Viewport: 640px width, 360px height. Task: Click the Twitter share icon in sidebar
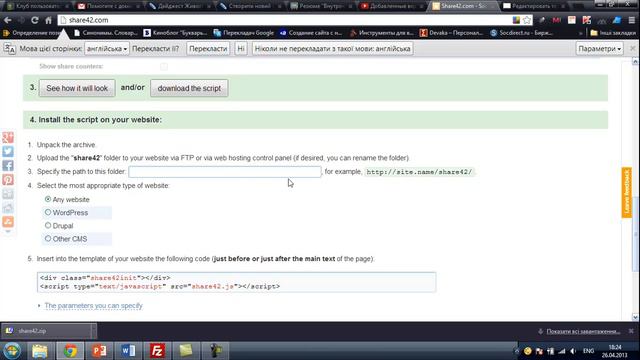pos(8,151)
